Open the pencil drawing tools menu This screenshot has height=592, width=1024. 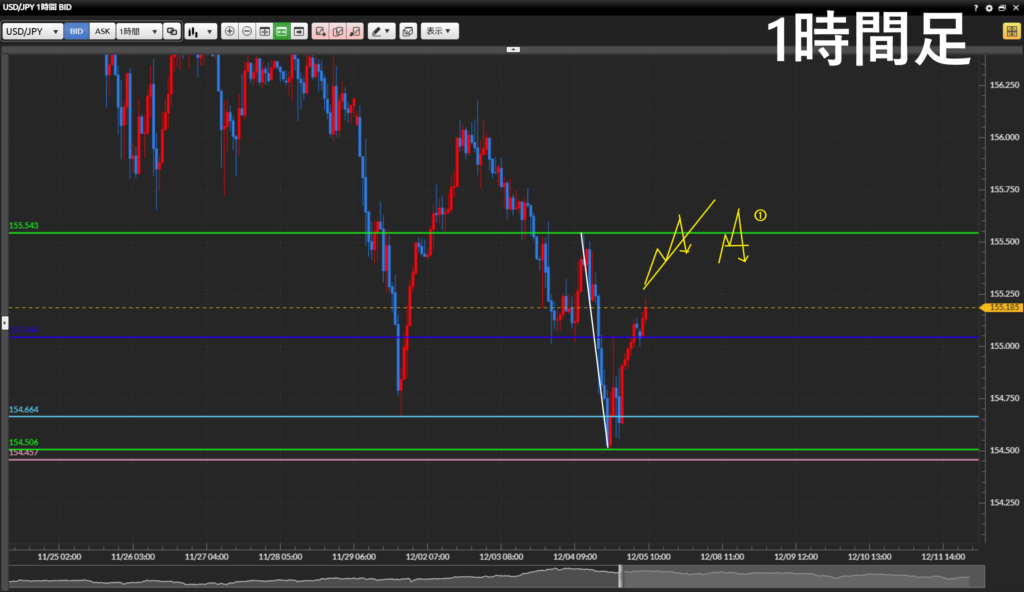click(x=381, y=31)
